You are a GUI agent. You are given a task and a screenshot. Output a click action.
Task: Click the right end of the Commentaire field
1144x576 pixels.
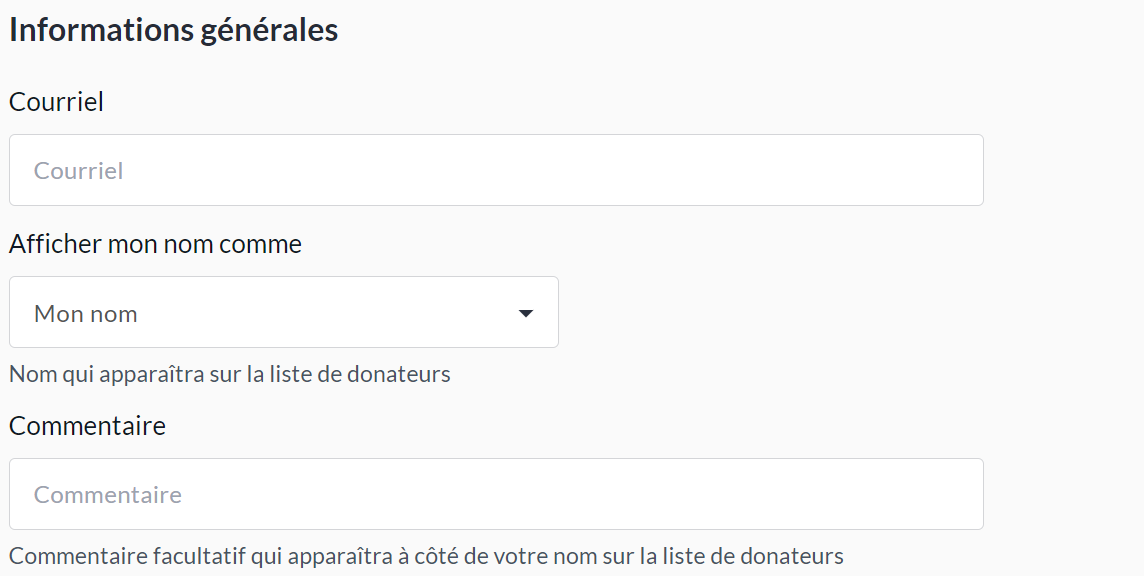pyautogui.click(x=950, y=494)
